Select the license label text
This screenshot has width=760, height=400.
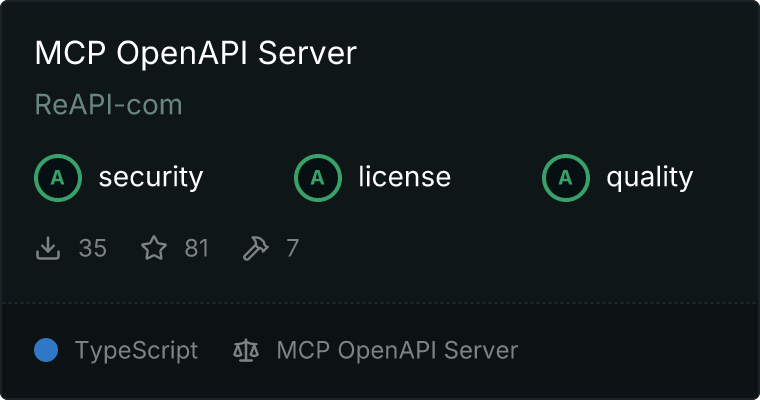coord(404,178)
